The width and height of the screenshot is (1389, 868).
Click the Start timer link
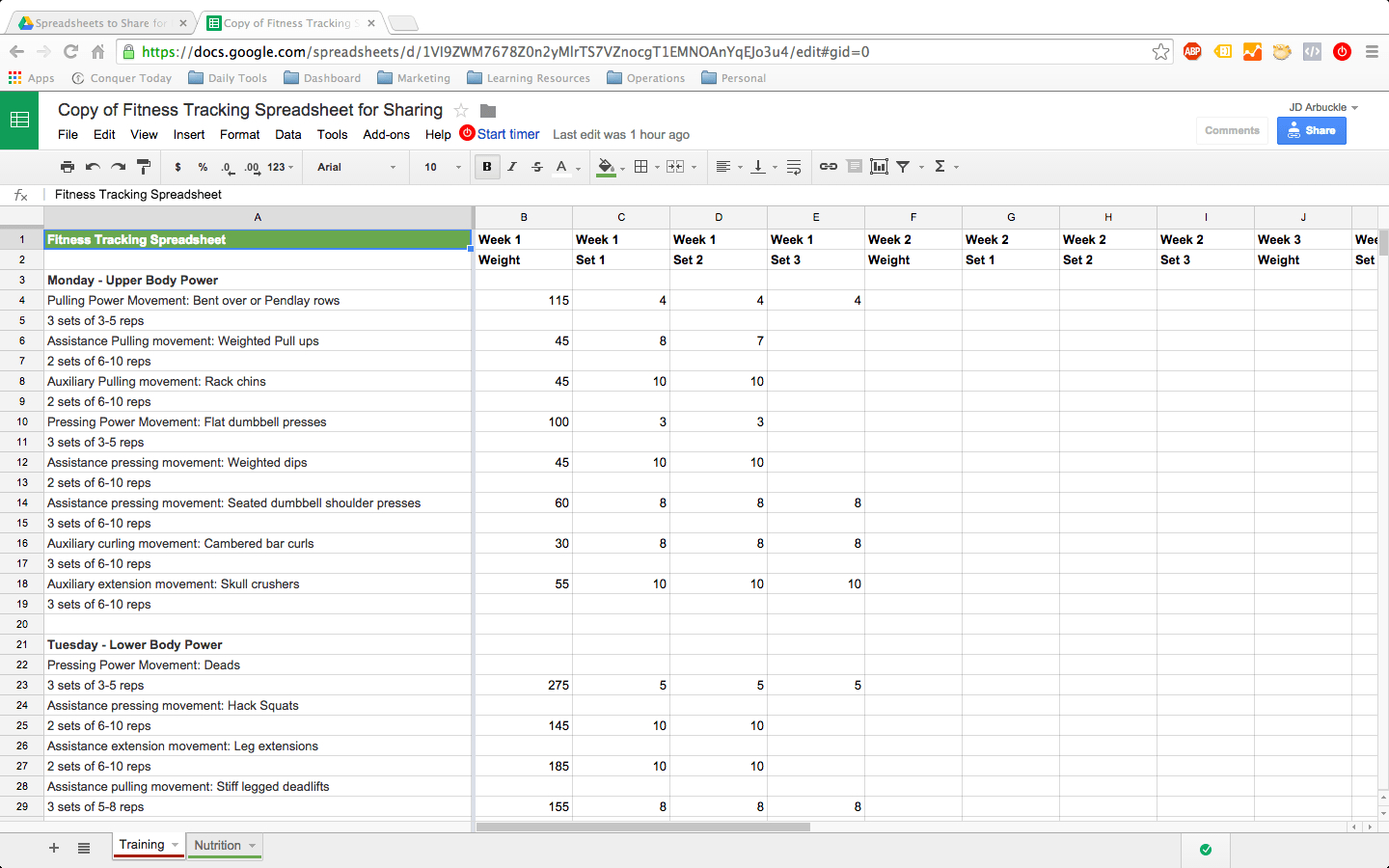coord(508,134)
